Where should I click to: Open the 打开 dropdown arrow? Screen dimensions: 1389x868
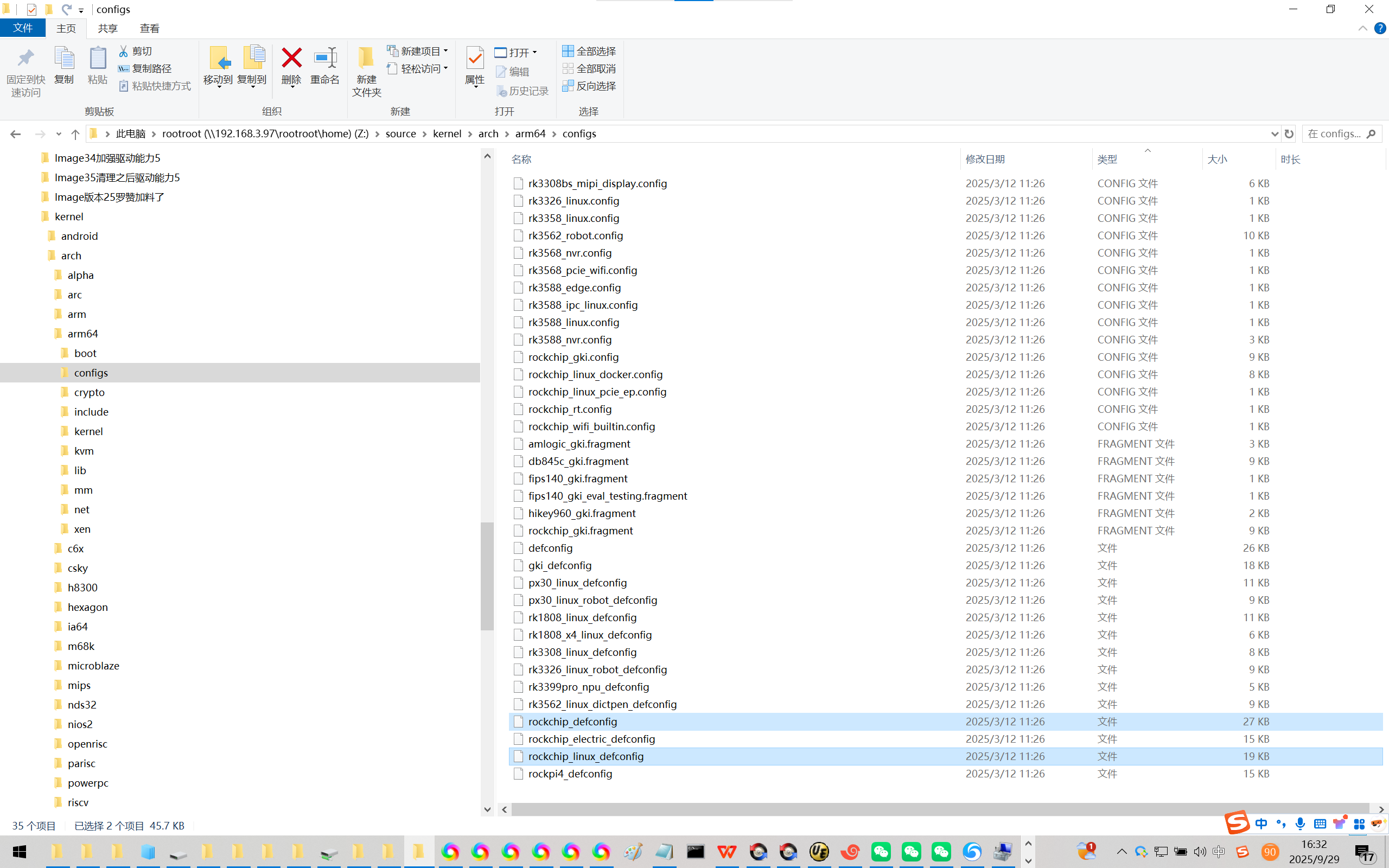coord(534,52)
